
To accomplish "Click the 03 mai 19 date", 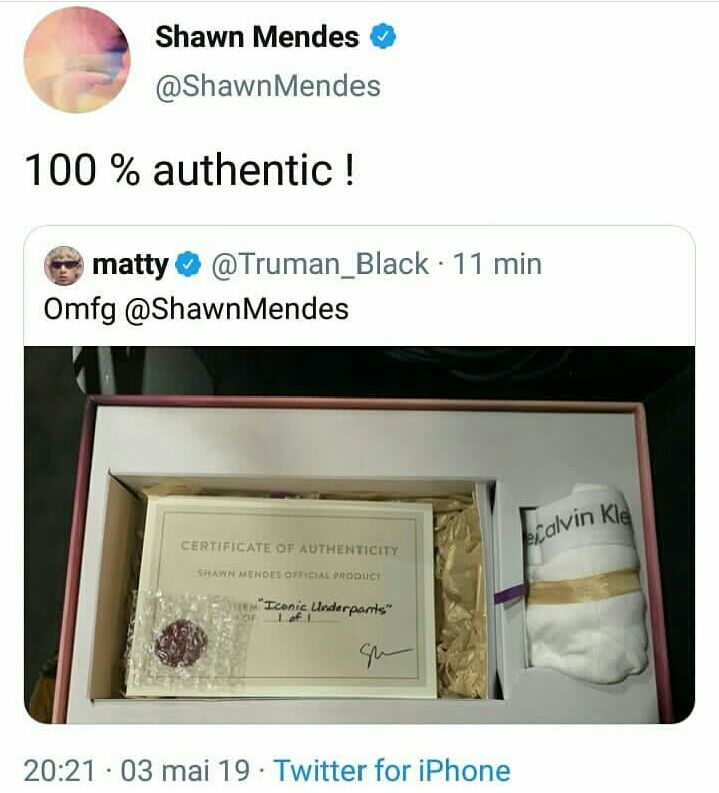I will tap(185, 771).
